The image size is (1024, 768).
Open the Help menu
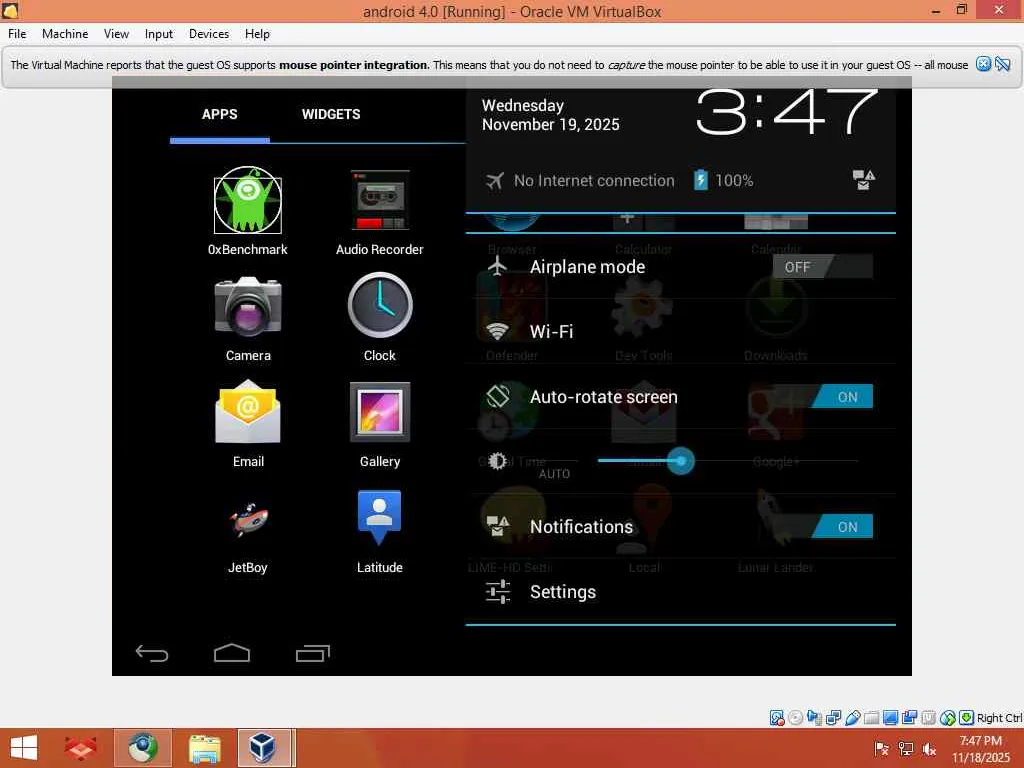tap(257, 34)
